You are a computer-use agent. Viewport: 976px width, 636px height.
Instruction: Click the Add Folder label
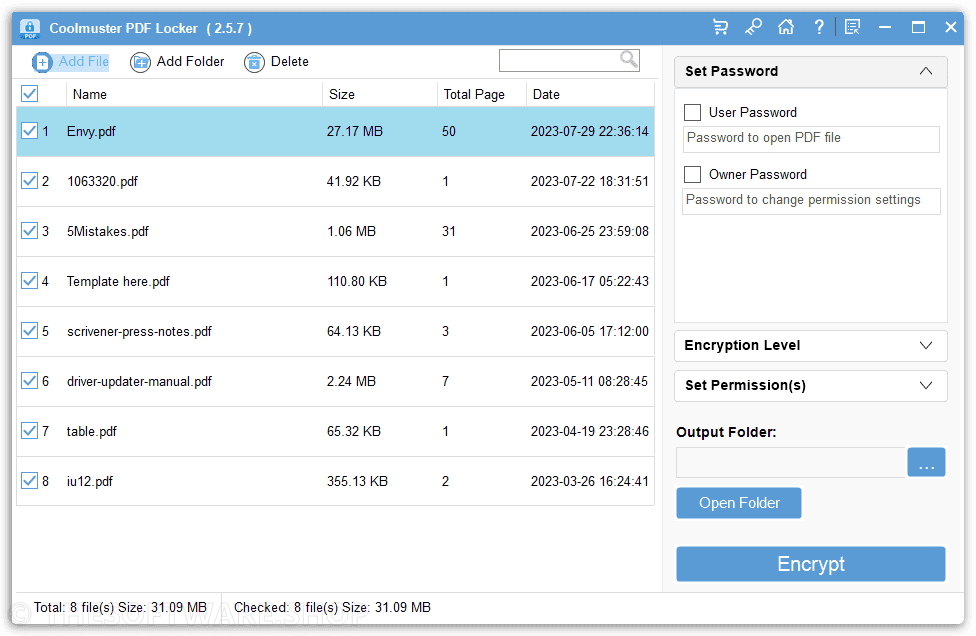[190, 62]
